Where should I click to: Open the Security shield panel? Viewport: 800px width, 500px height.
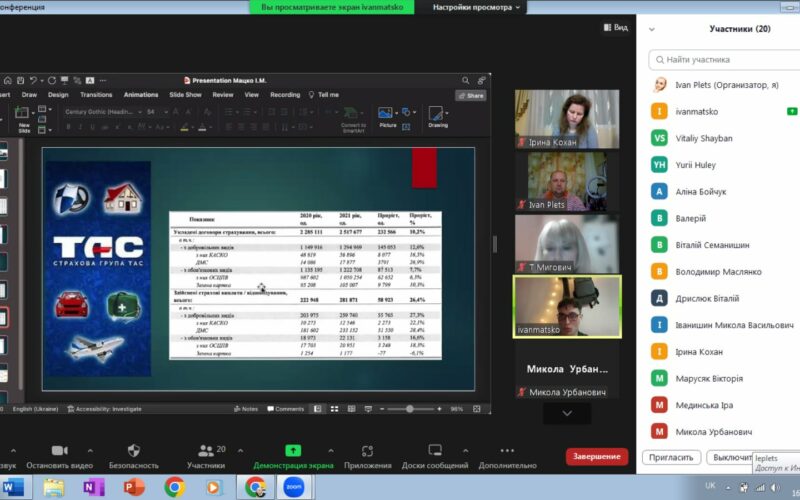pyautogui.click(x=133, y=451)
